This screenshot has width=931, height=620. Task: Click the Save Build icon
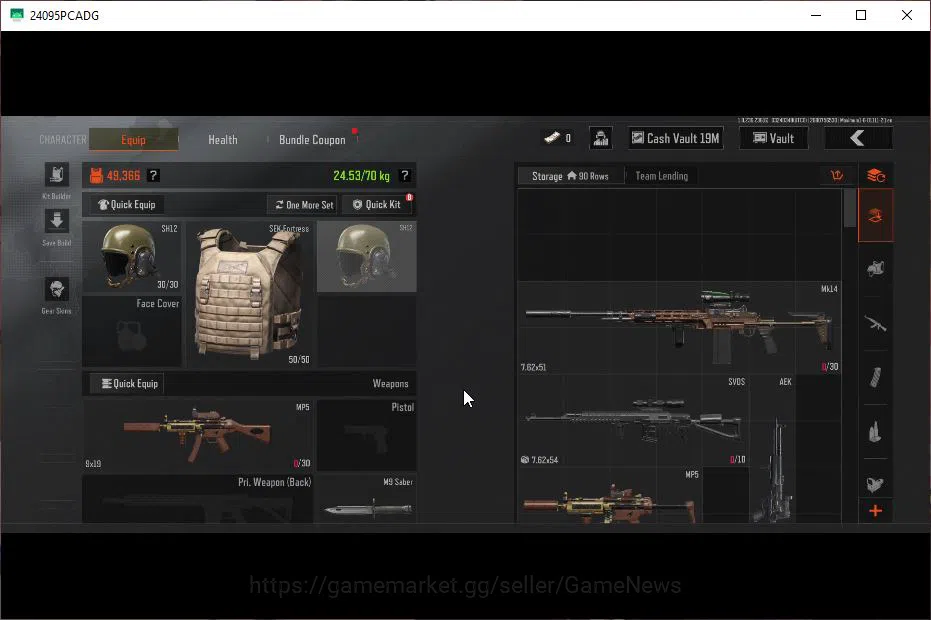click(57, 221)
